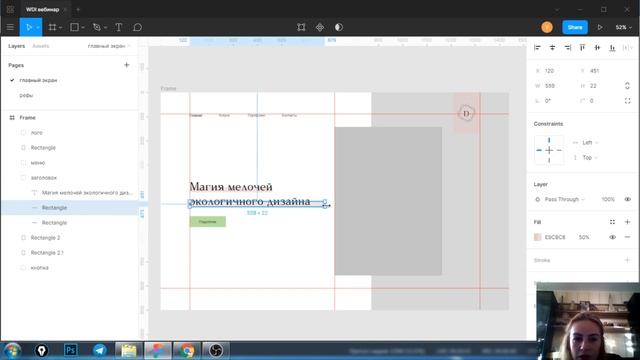Viewport: 640px width, 360px height.
Task: Click the layer opacity 100% field
Action: (x=608, y=199)
